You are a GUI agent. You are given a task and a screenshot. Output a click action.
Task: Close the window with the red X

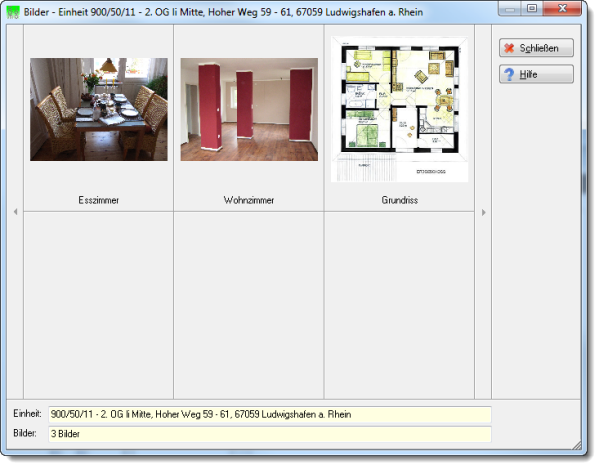tap(562, 8)
